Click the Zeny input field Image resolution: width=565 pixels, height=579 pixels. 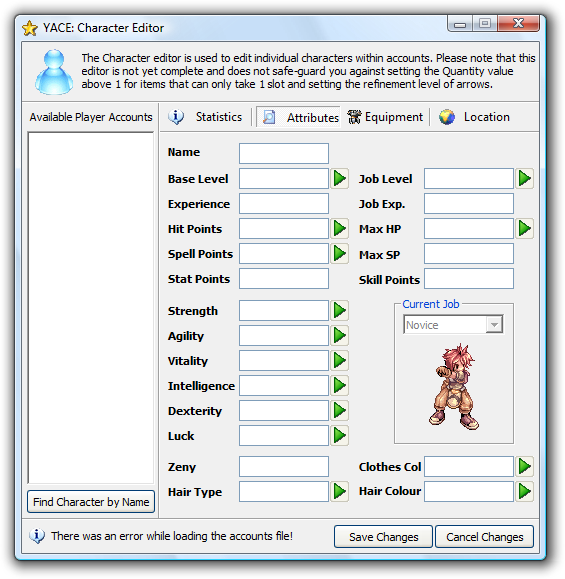(284, 466)
